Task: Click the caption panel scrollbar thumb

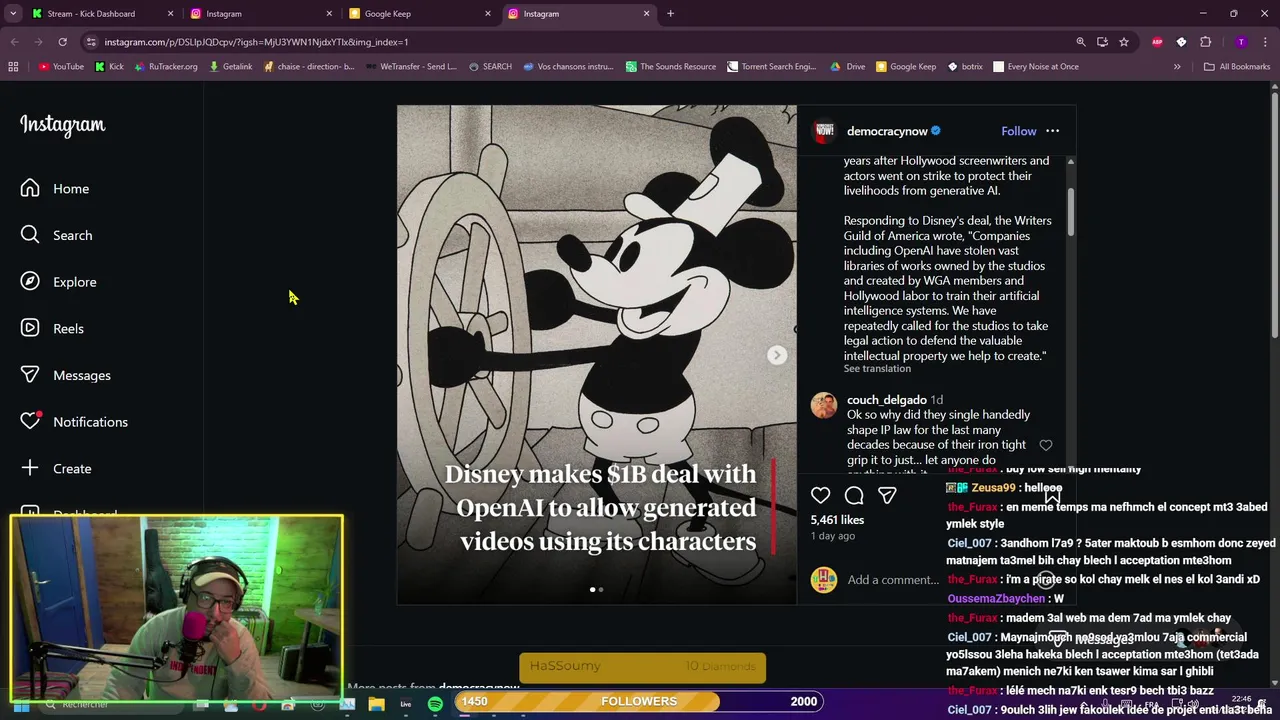Action: [1070, 212]
